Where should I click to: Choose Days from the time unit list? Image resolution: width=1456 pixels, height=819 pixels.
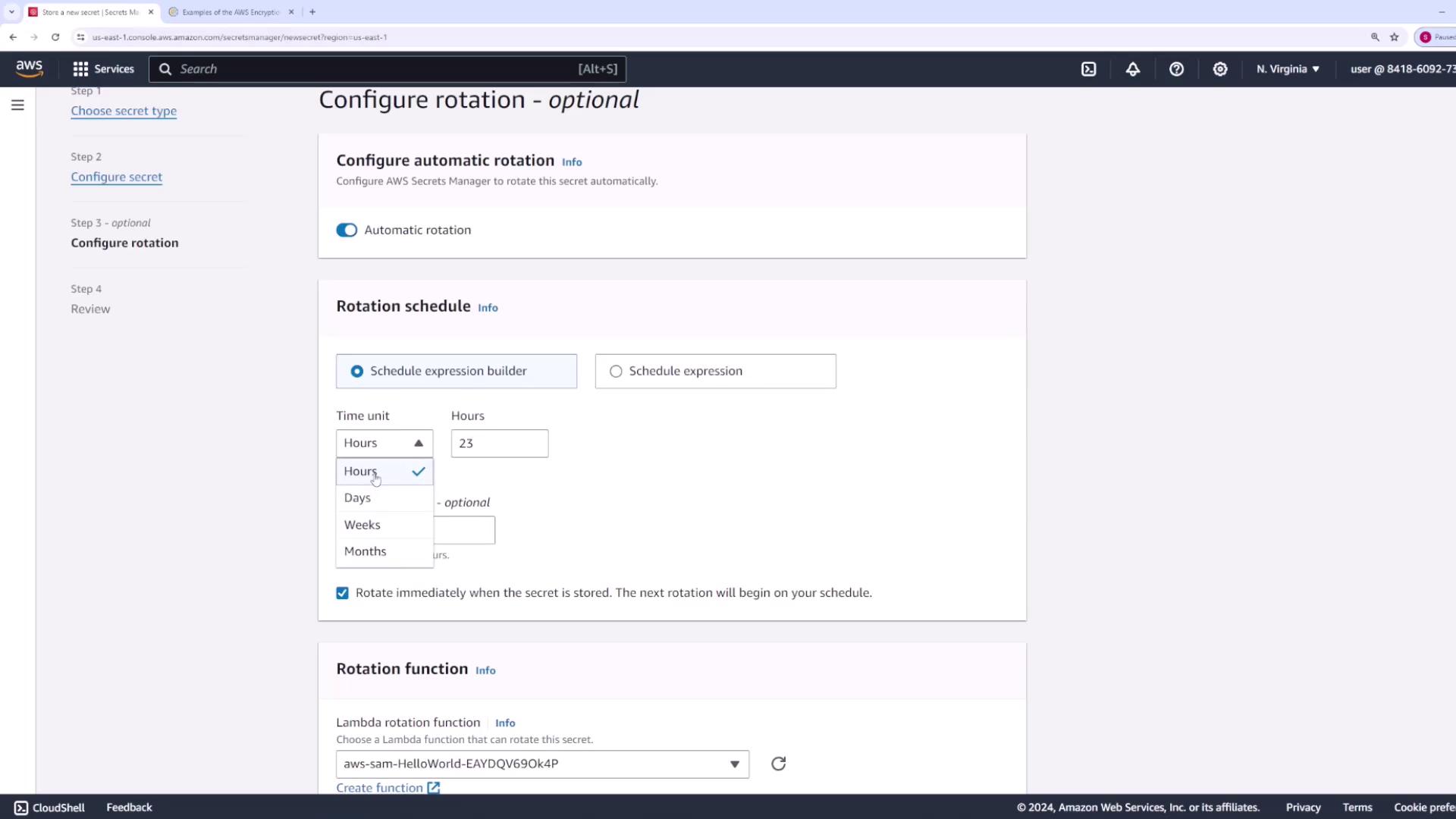point(358,498)
